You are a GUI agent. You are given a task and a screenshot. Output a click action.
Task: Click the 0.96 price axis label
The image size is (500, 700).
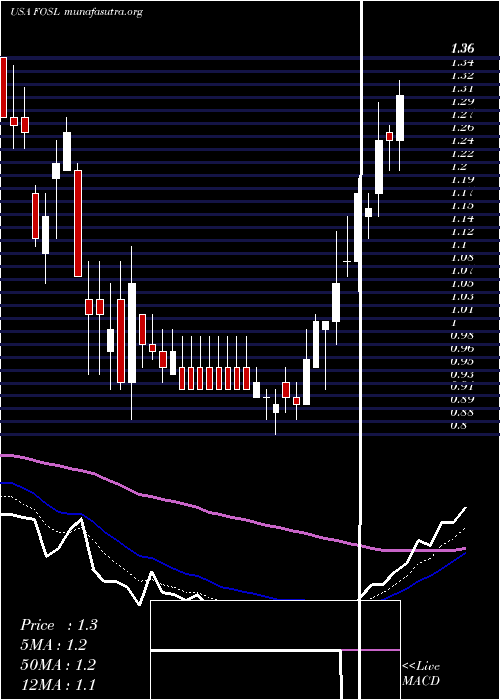[463, 348]
